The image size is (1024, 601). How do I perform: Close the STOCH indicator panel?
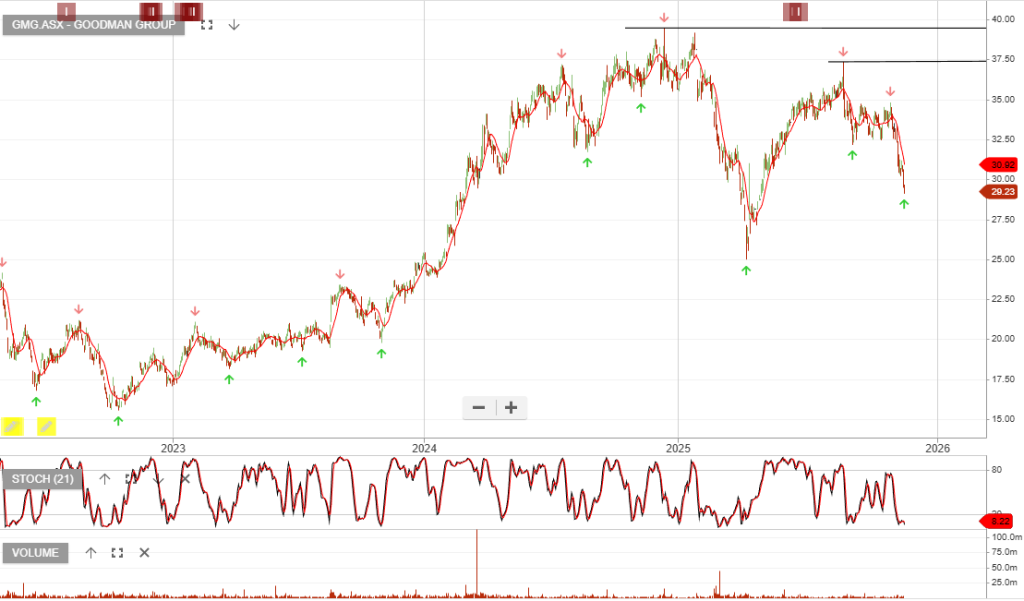(185, 479)
